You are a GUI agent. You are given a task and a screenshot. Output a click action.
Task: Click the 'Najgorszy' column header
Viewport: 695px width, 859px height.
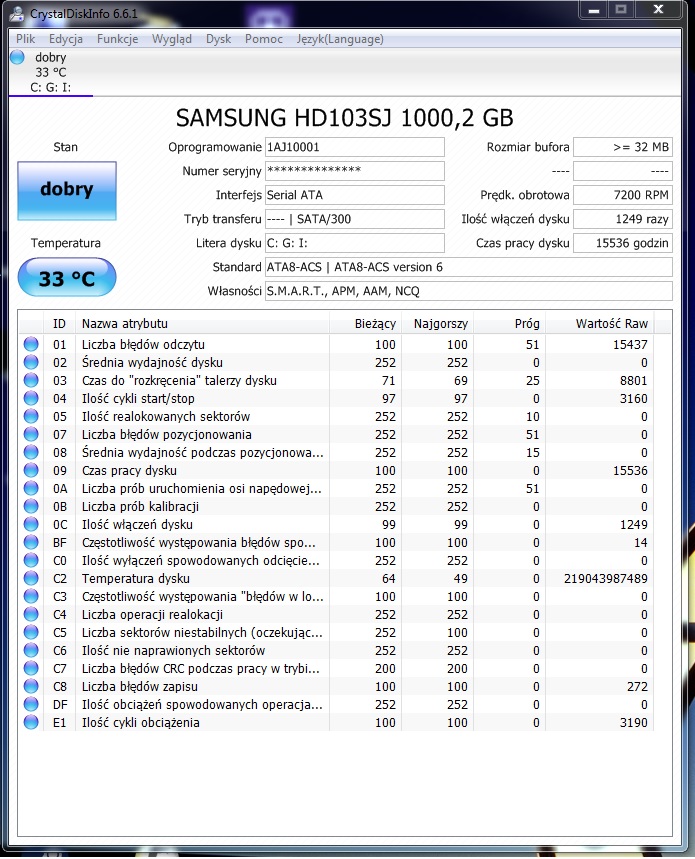pos(437,323)
